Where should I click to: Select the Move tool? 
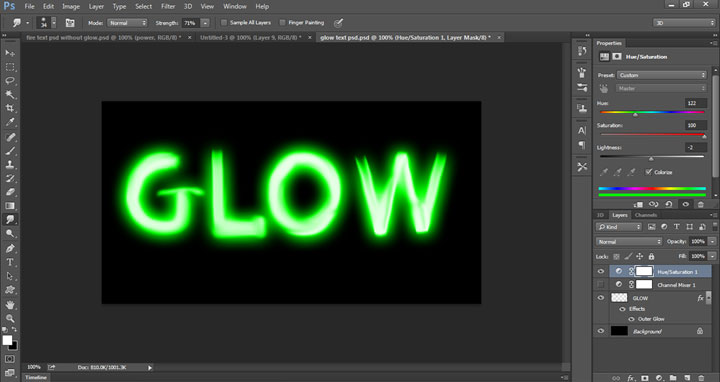pyautogui.click(x=10, y=53)
